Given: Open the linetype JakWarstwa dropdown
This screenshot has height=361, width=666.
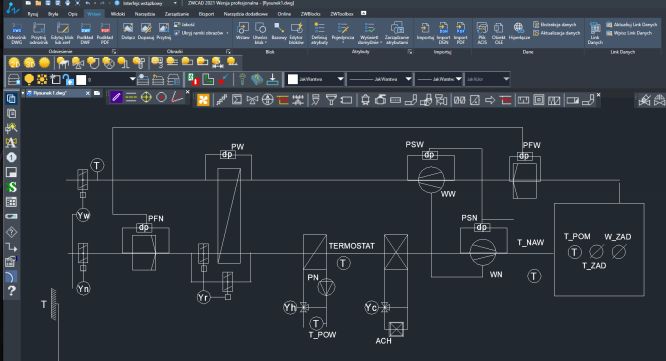Looking at the screenshot, I should coord(408,79).
